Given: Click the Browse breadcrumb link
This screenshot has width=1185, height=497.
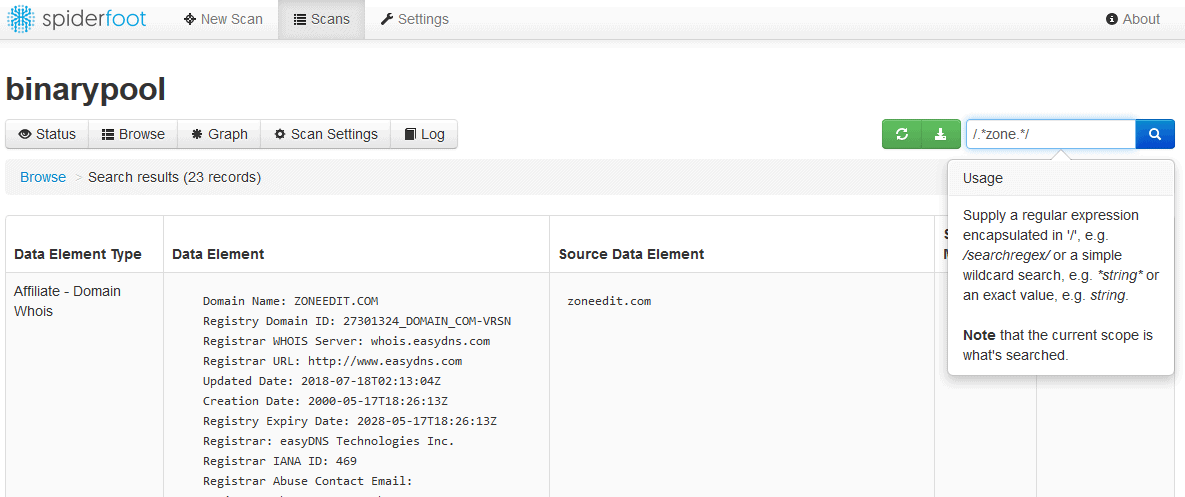Looking at the screenshot, I should [43, 177].
